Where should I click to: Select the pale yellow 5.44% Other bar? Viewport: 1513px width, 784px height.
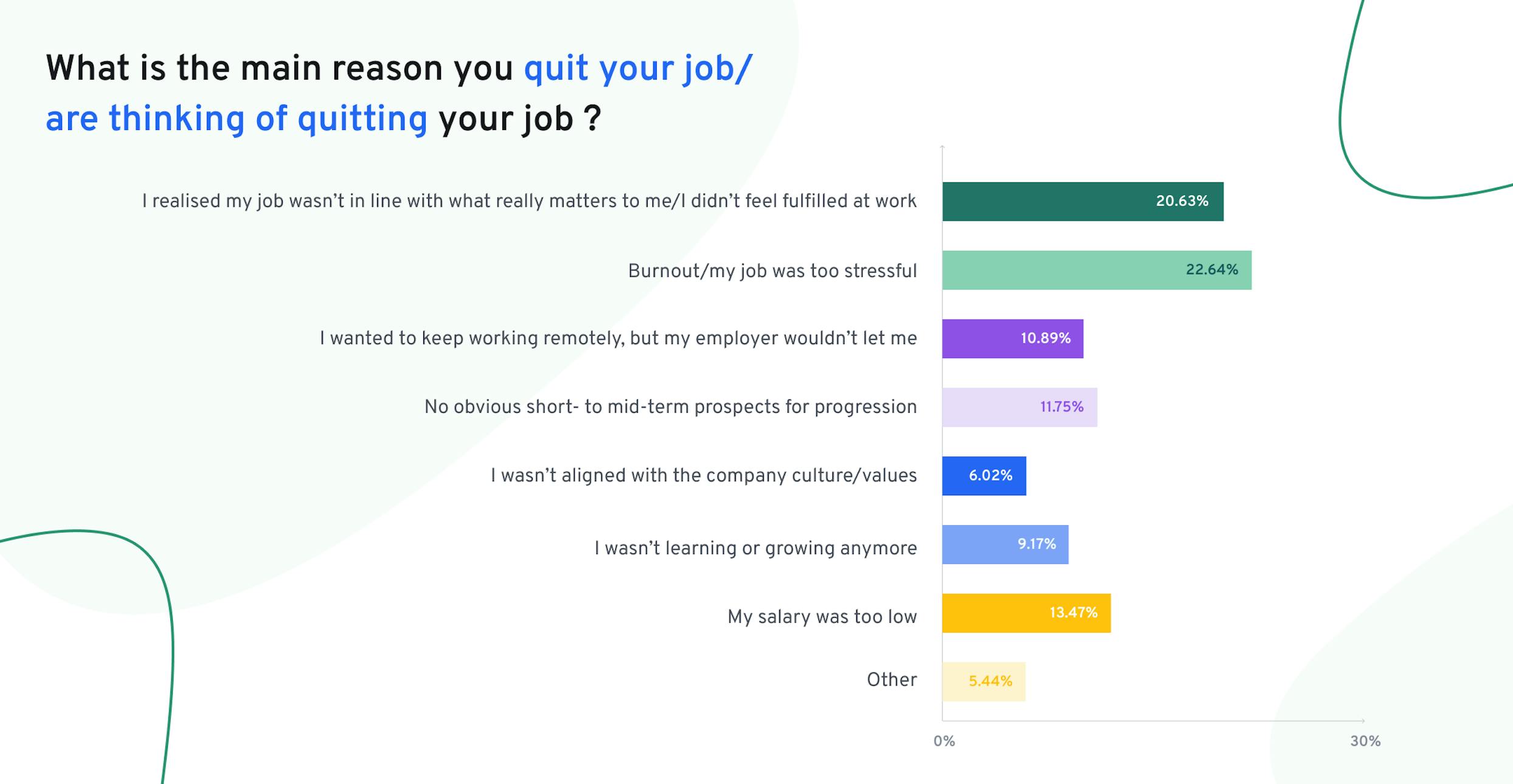coord(983,681)
